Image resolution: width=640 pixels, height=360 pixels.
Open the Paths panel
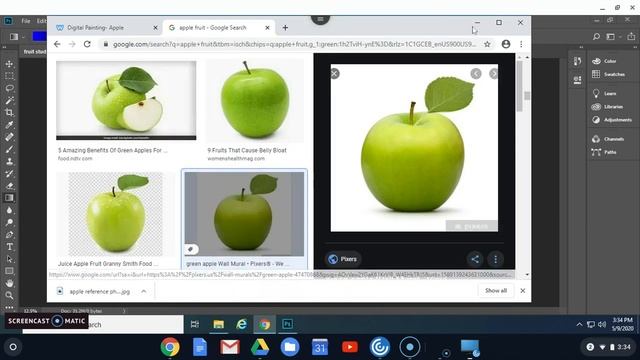click(x=604, y=152)
